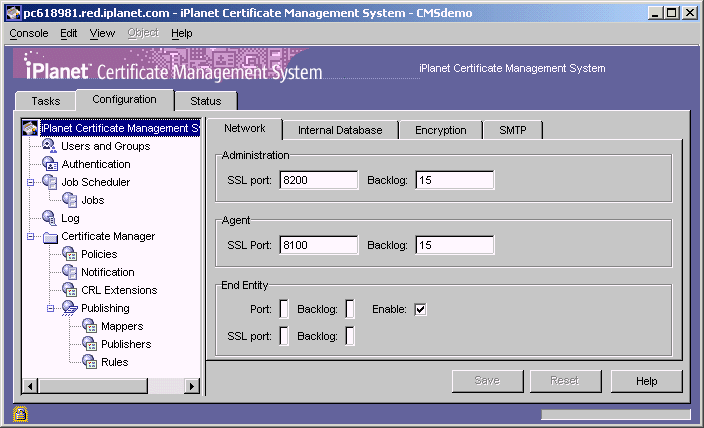704x428 pixels.
Task: Click the Log node icon
Action: point(49,218)
